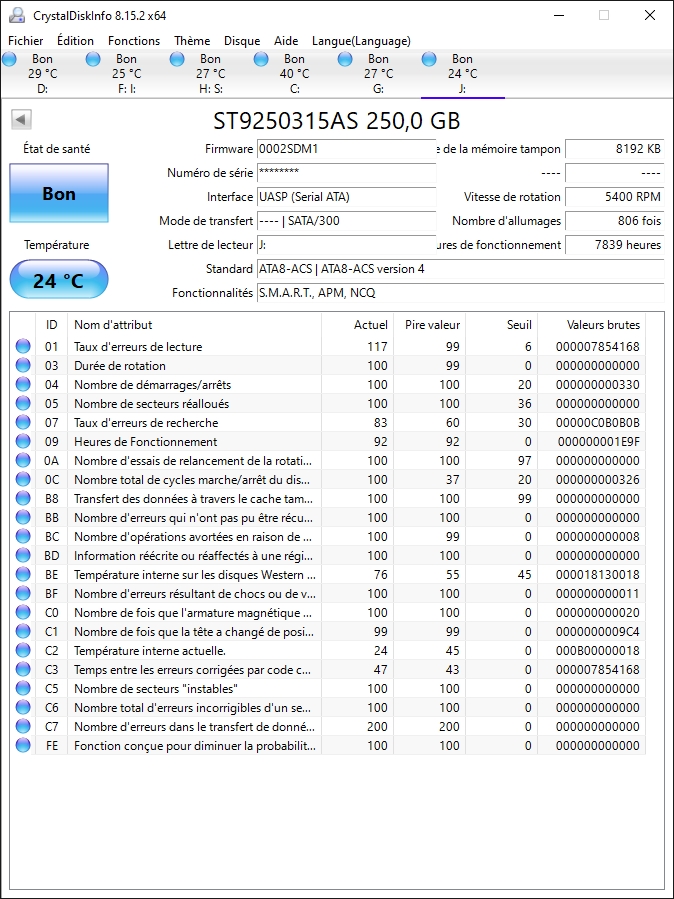The width and height of the screenshot is (674, 899).
Task: Switch to the G: drive tab
Action: point(378,74)
